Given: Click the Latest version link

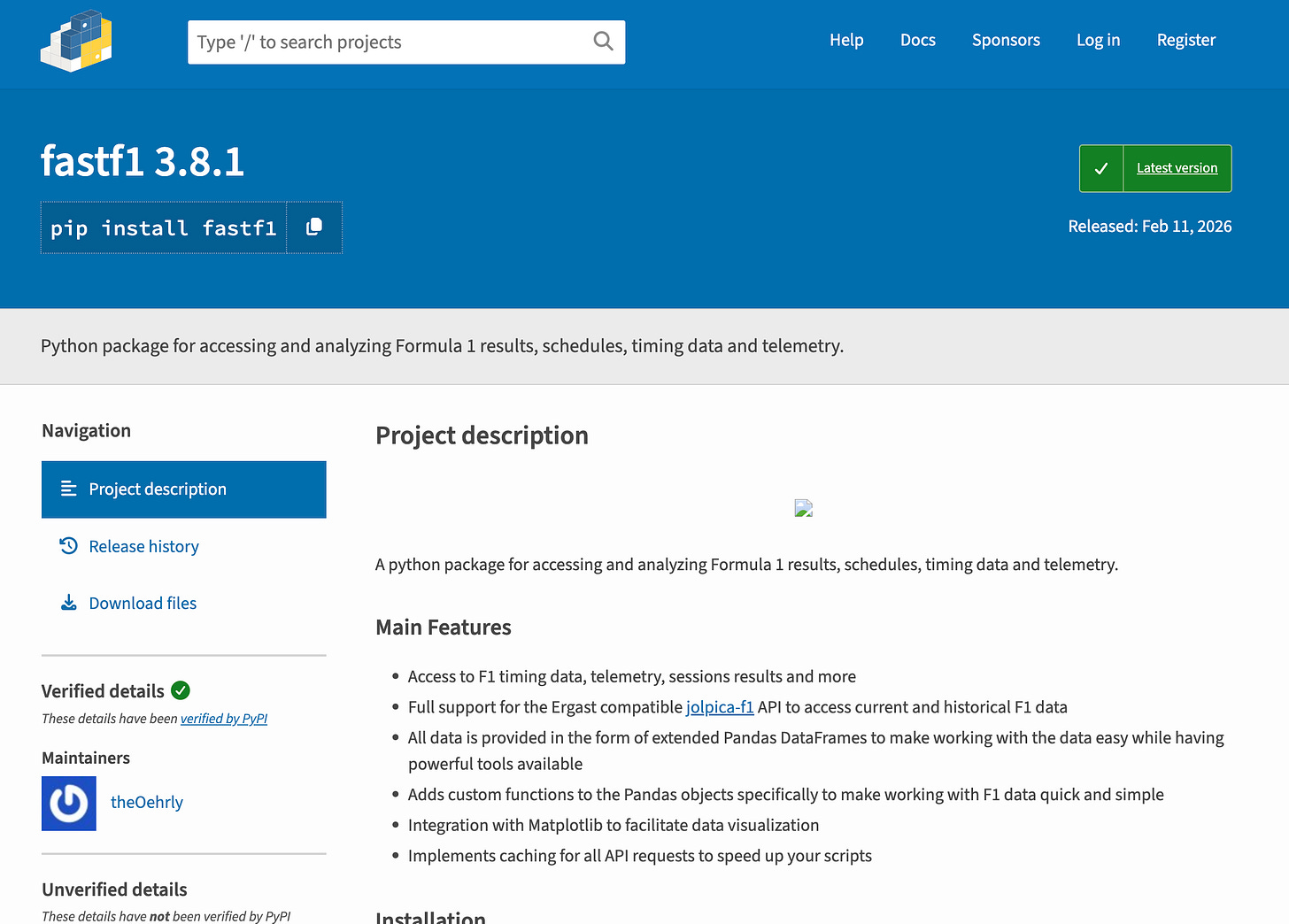Looking at the screenshot, I should point(1177,168).
